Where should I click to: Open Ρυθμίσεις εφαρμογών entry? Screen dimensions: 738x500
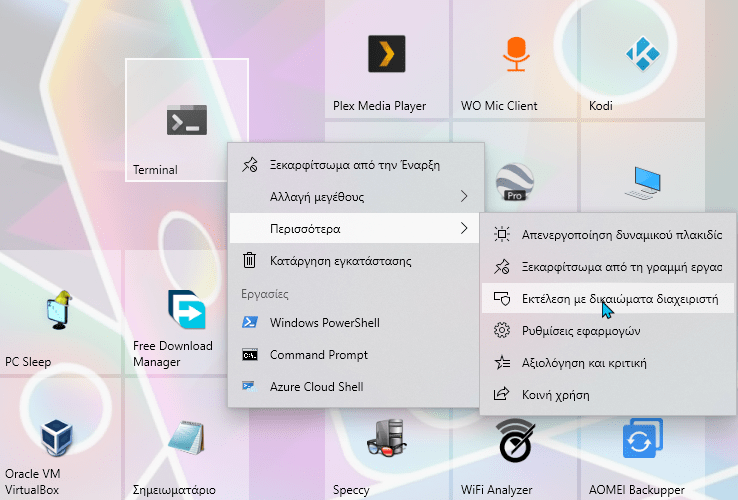pyautogui.click(x=608, y=331)
